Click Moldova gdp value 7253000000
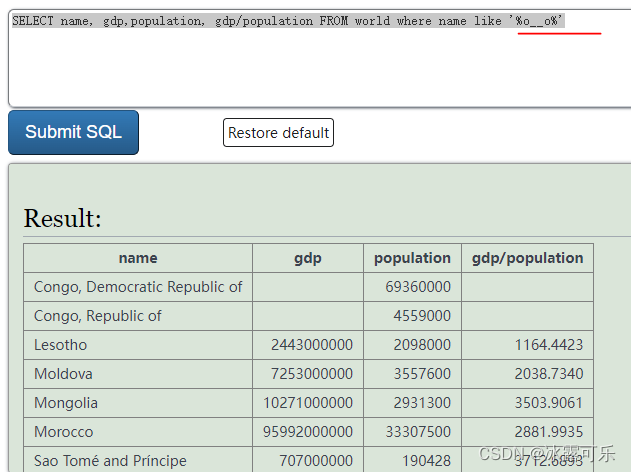Viewport: 631px width, 472px height. point(312,374)
